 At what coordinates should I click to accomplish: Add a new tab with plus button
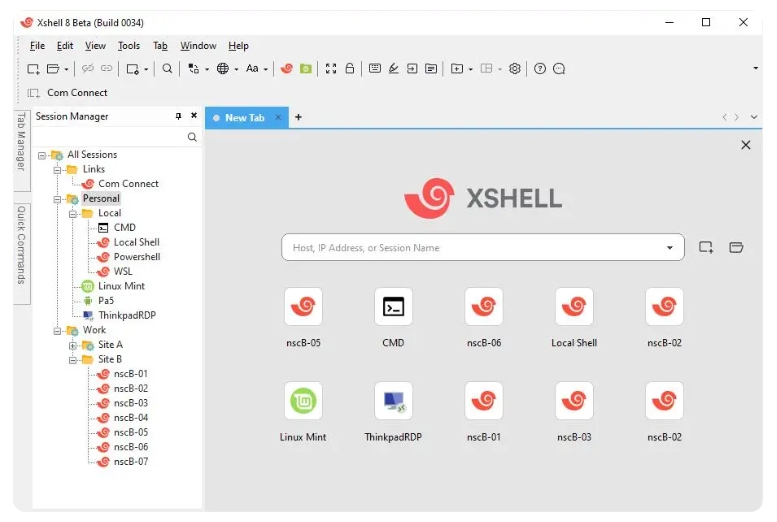tap(298, 117)
